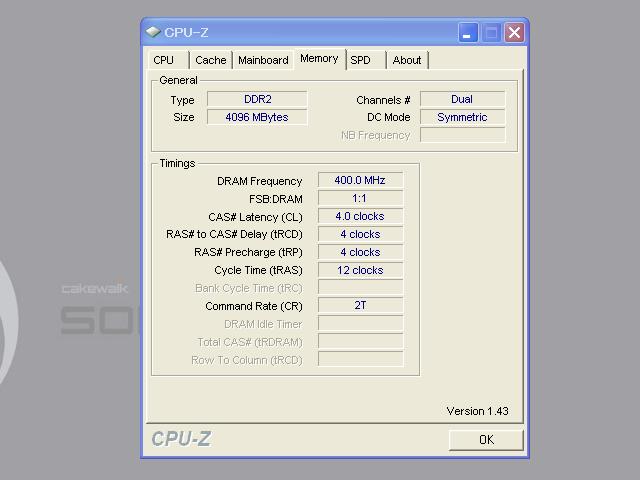Click the DDR2 type field

(257, 99)
